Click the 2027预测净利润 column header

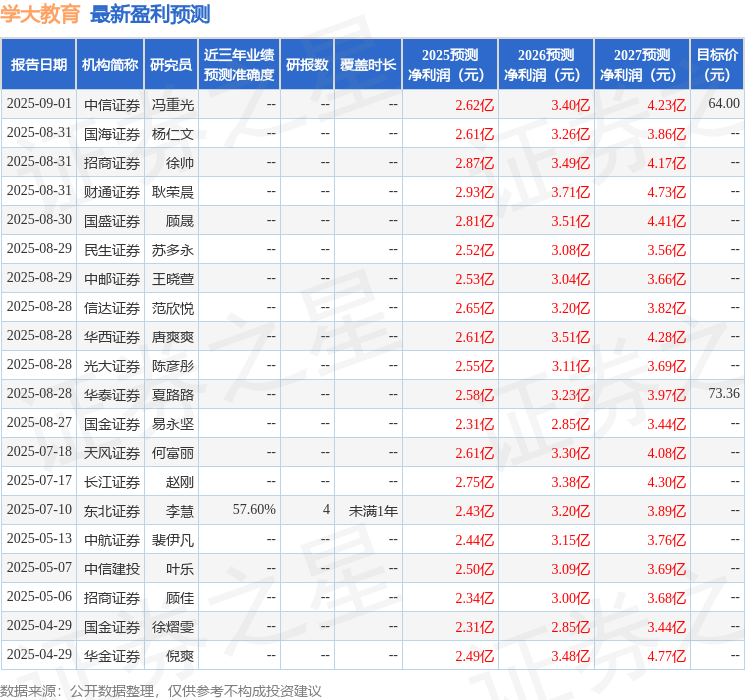pos(641,65)
